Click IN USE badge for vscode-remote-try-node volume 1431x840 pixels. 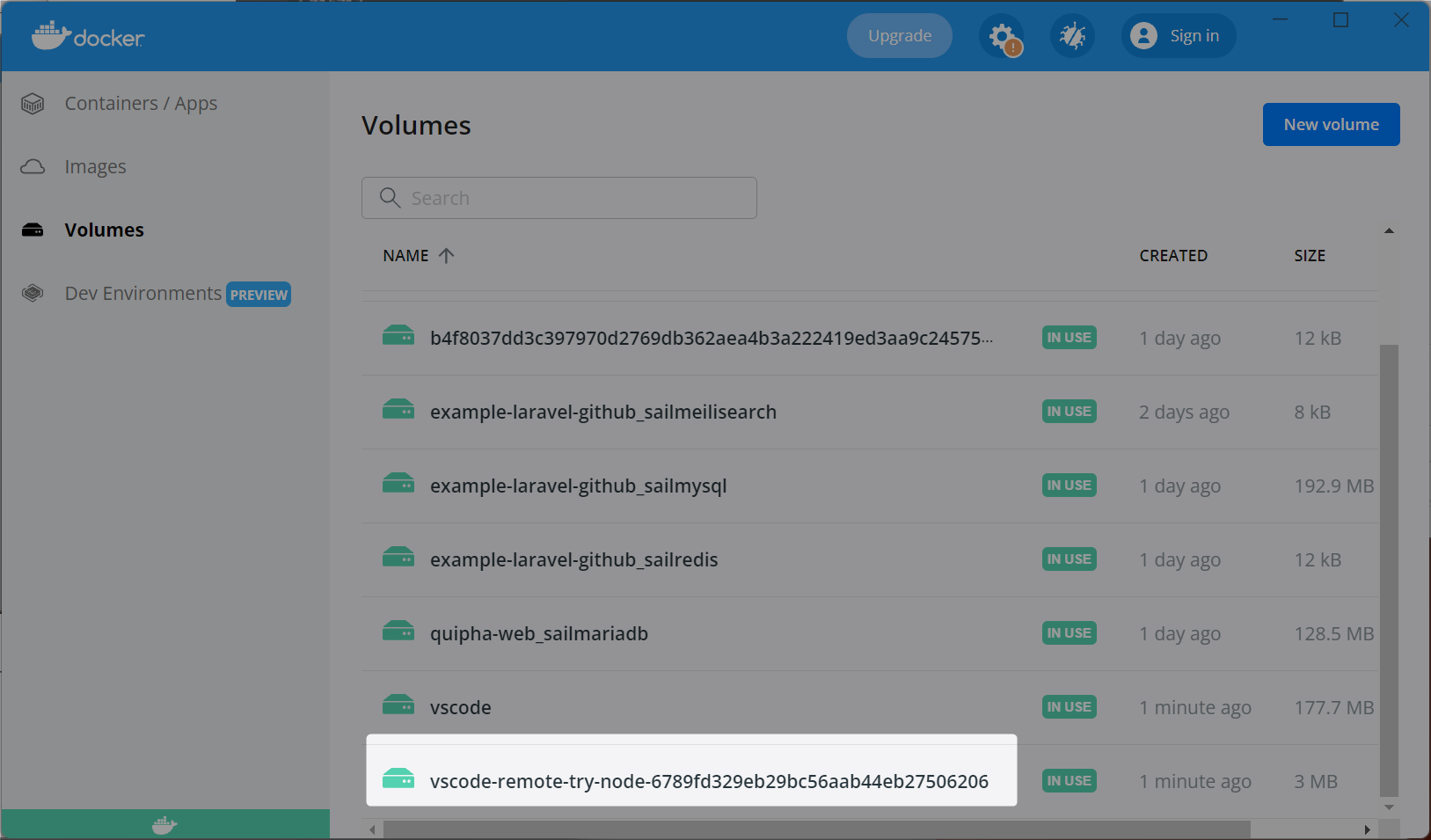1070,781
